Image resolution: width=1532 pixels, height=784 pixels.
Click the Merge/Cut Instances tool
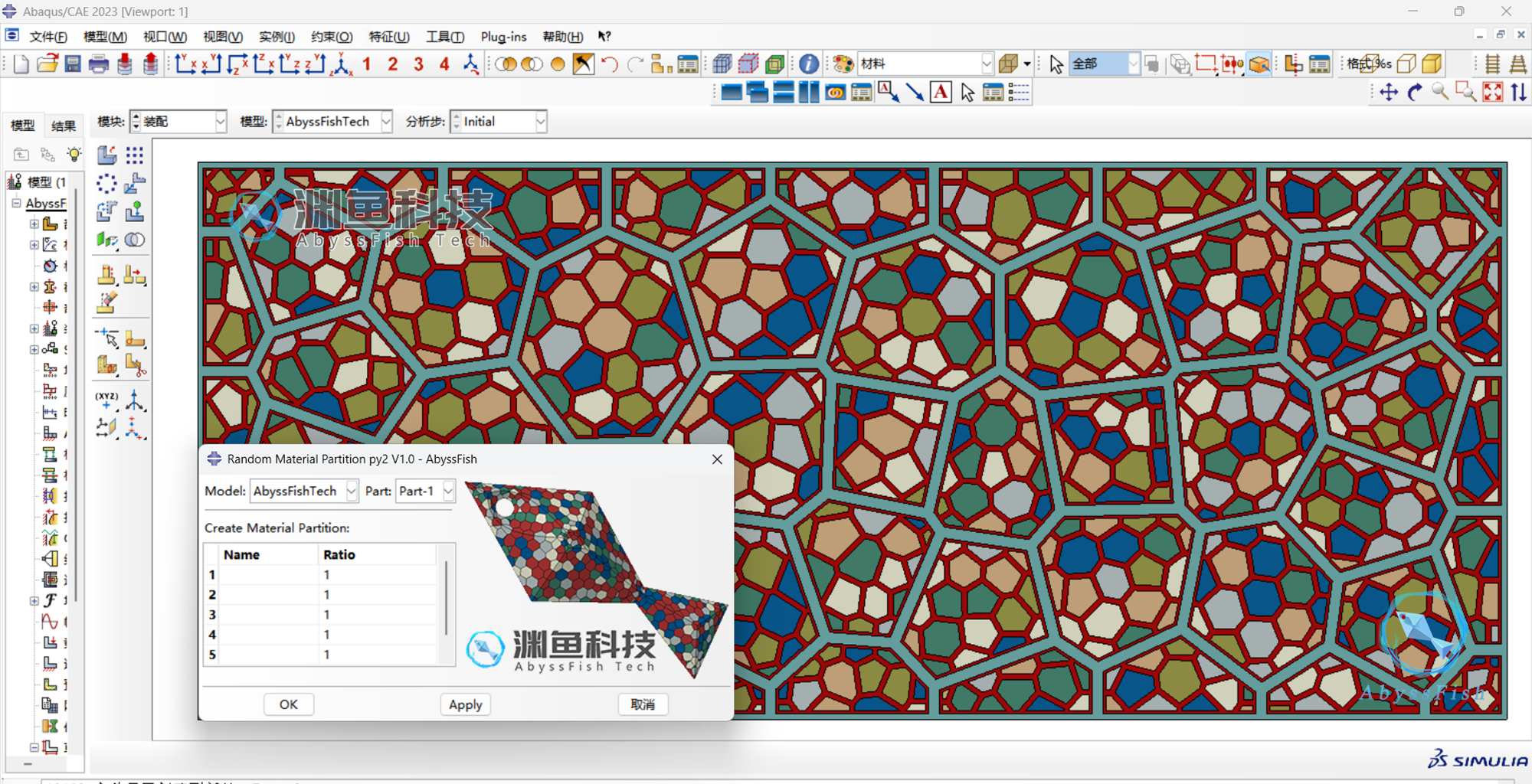click(135, 240)
